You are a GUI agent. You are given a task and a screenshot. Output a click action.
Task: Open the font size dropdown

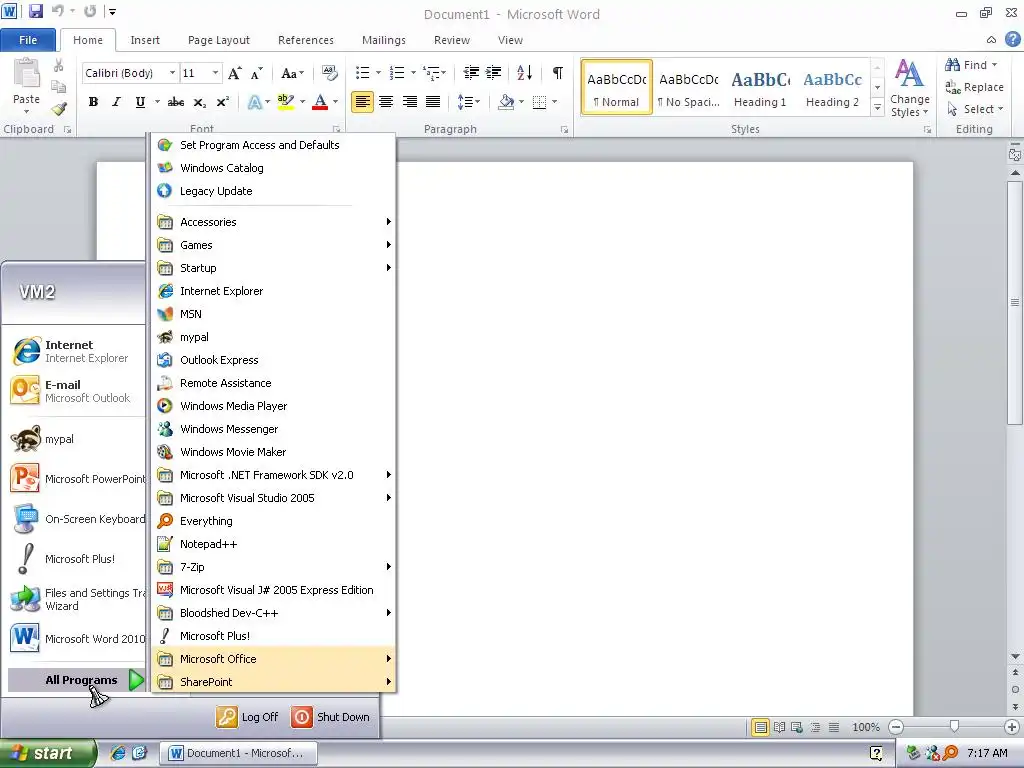pyautogui.click(x=216, y=73)
